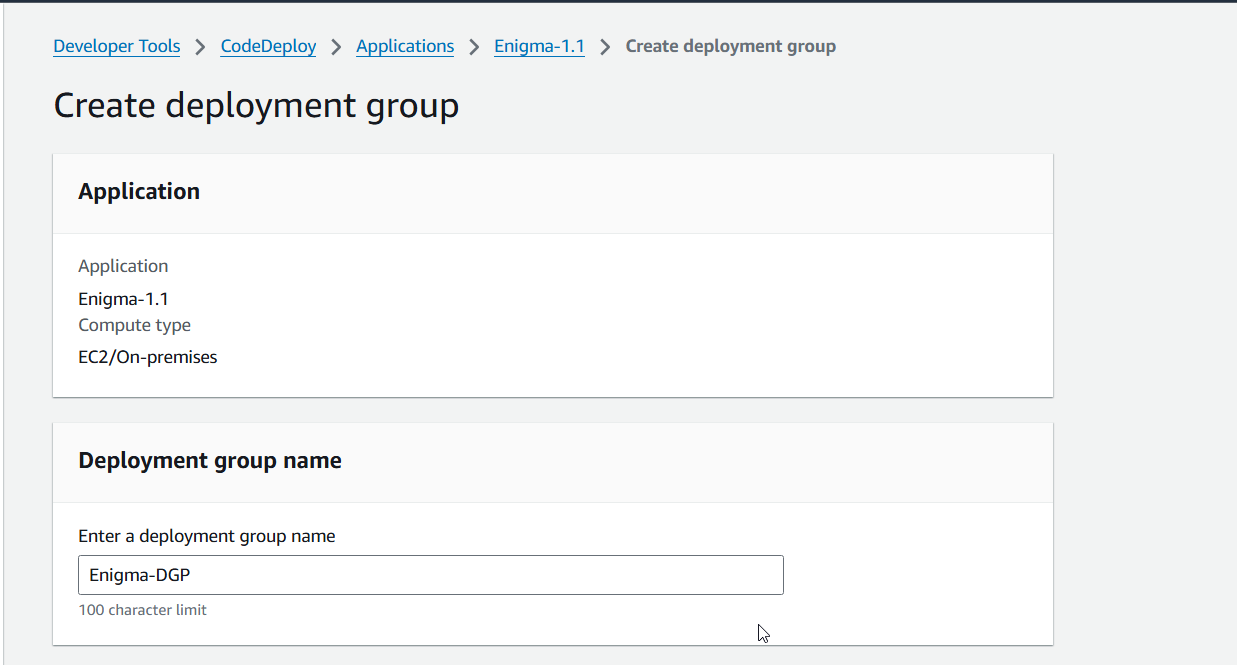Click the 'Create deployment group' page heading

(x=256, y=105)
